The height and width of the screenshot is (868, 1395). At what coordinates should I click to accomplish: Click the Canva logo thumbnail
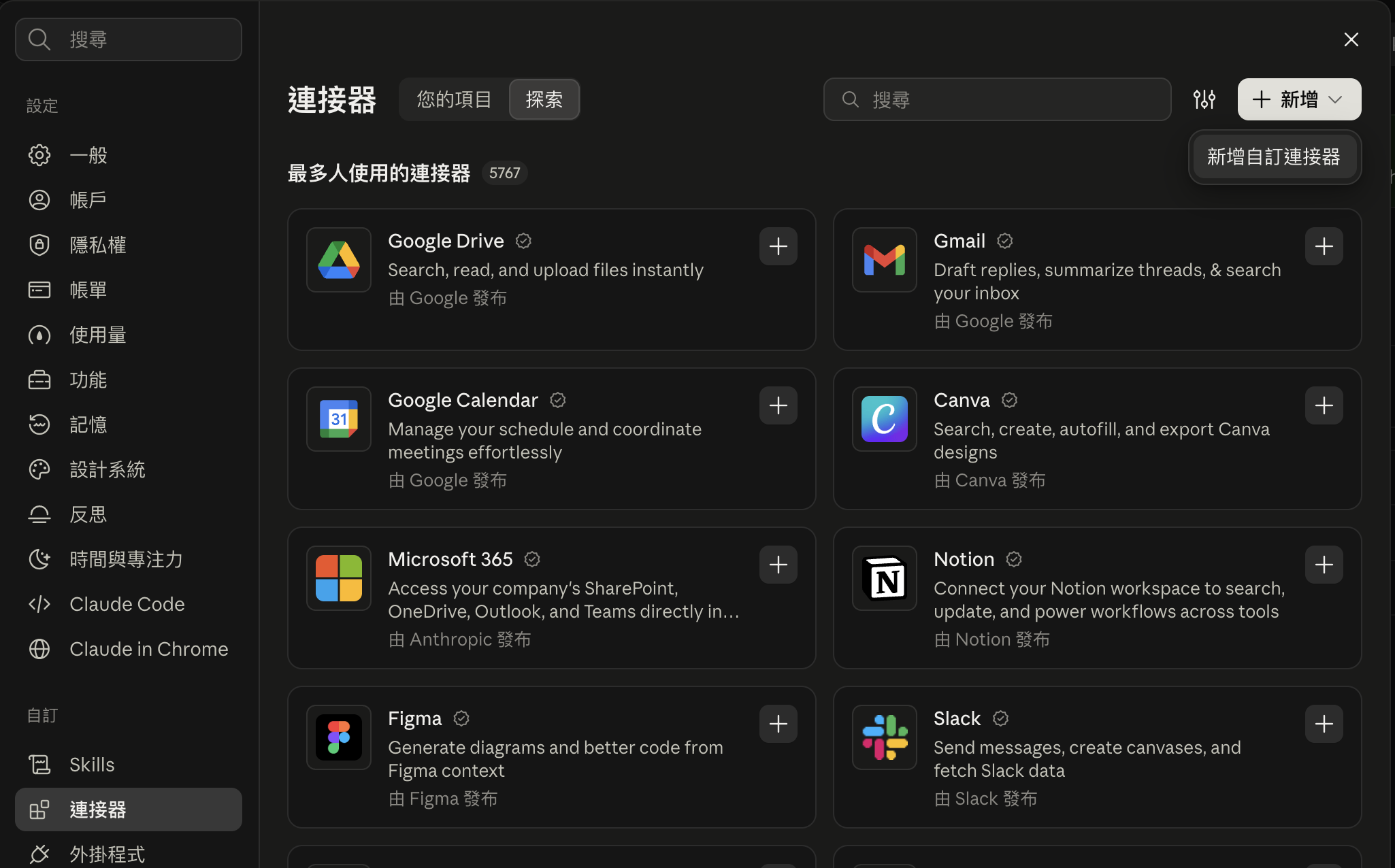(x=885, y=419)
